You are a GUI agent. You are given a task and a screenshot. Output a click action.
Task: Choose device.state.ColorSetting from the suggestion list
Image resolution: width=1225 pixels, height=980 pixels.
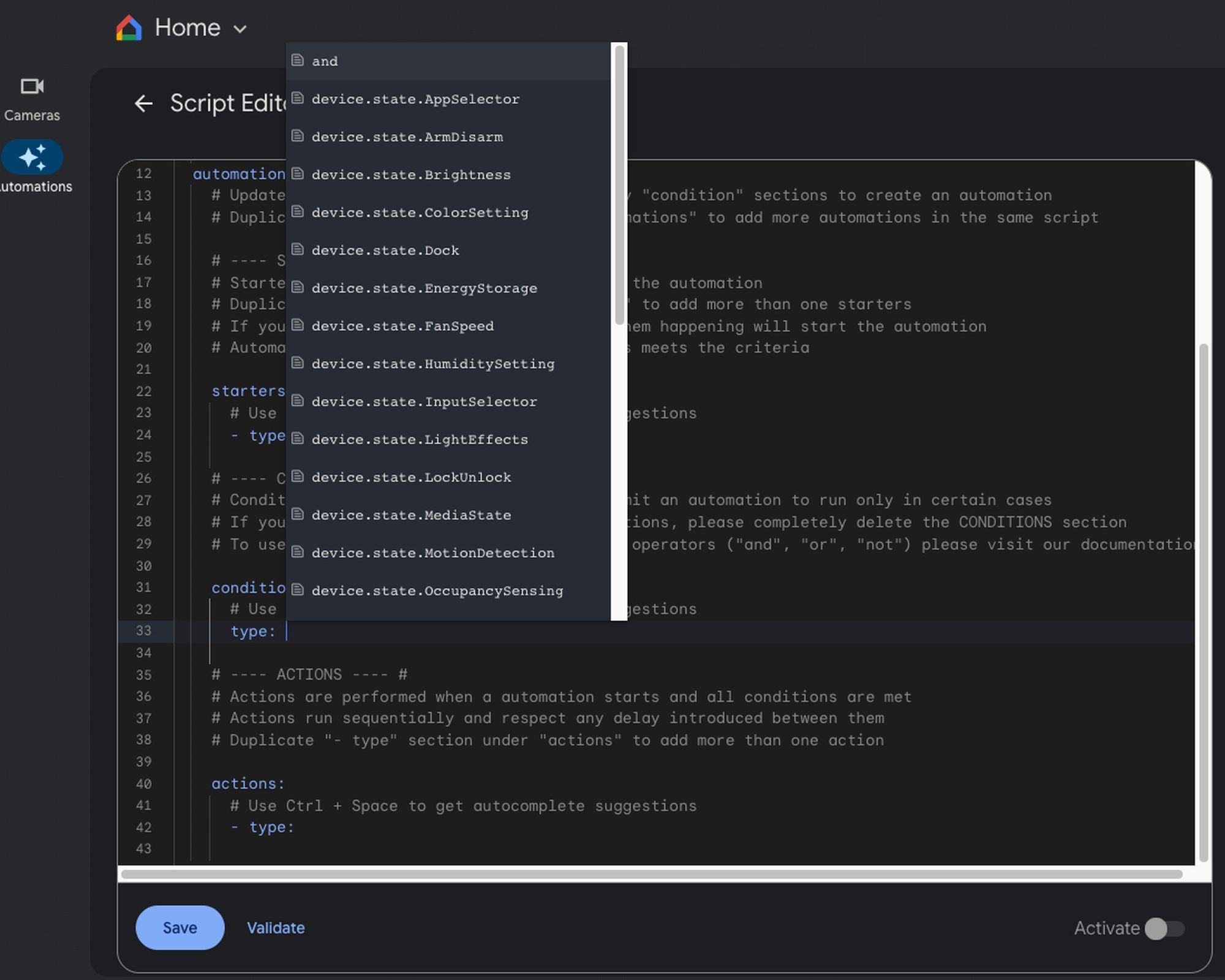click(x=421, y=213)
